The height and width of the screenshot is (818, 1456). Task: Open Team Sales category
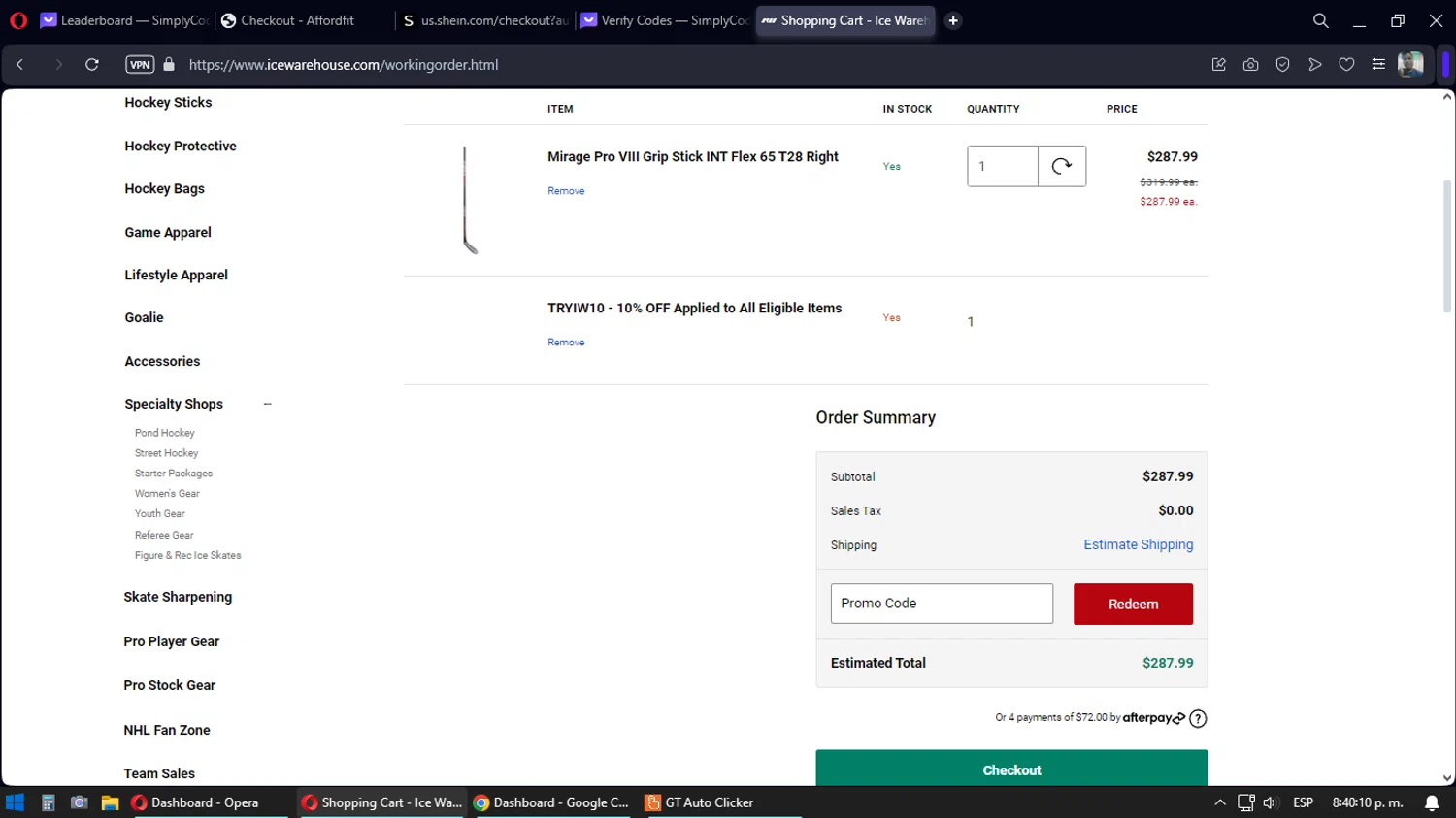tap(159, 774)
